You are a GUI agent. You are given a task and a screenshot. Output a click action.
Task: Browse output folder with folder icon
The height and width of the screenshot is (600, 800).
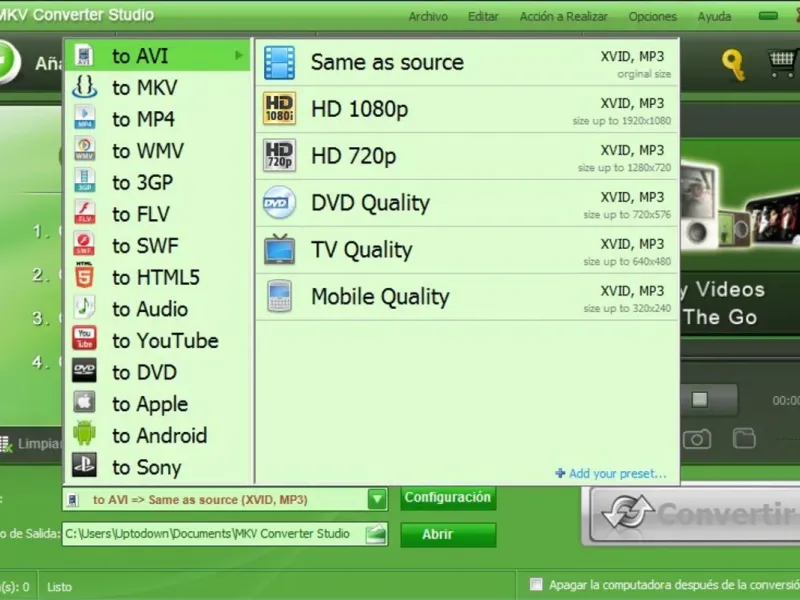coord(376,534)
